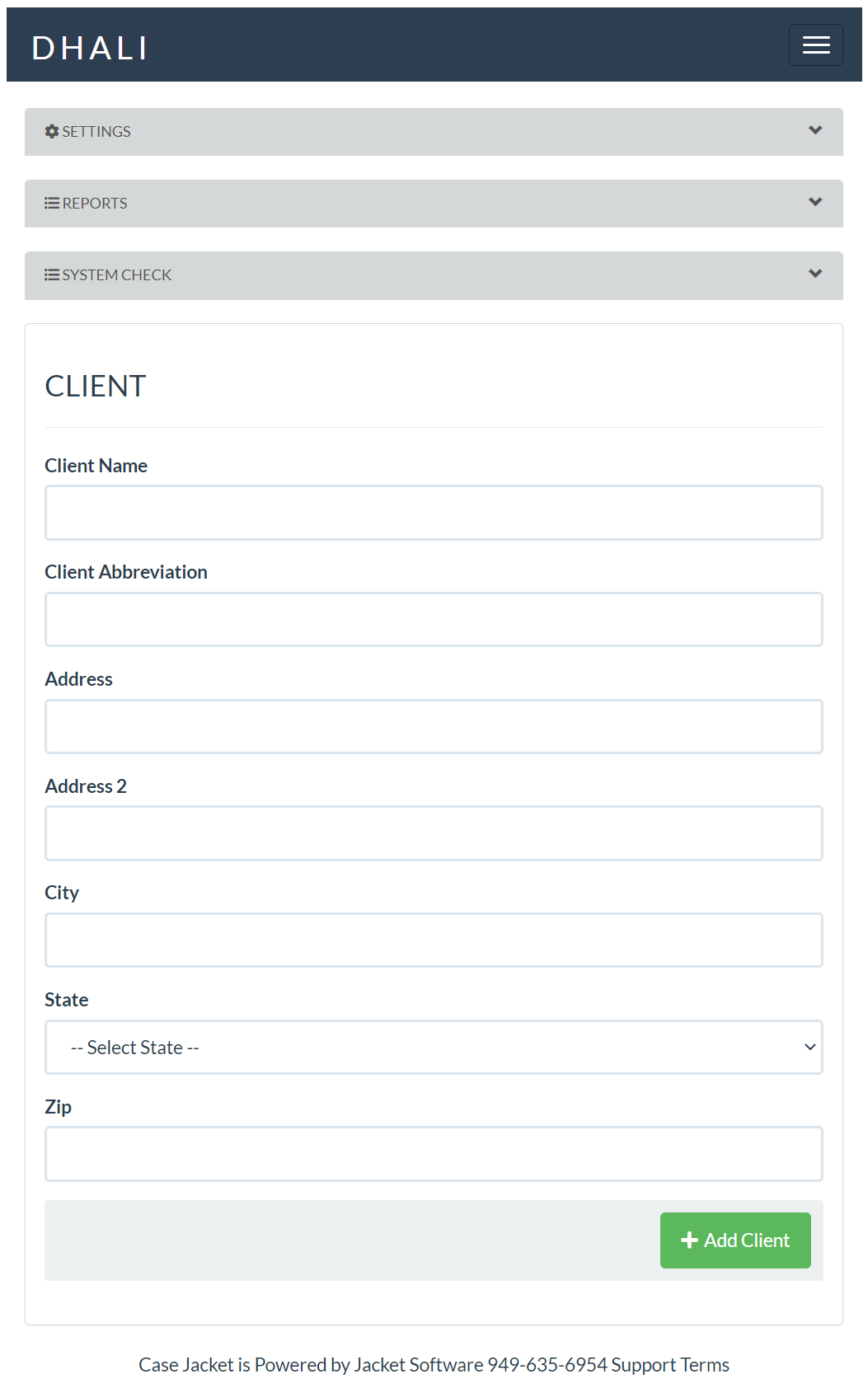The image size is (868, 1388).
Task: Open the Select State dropdown
Action: (434, 1048)
